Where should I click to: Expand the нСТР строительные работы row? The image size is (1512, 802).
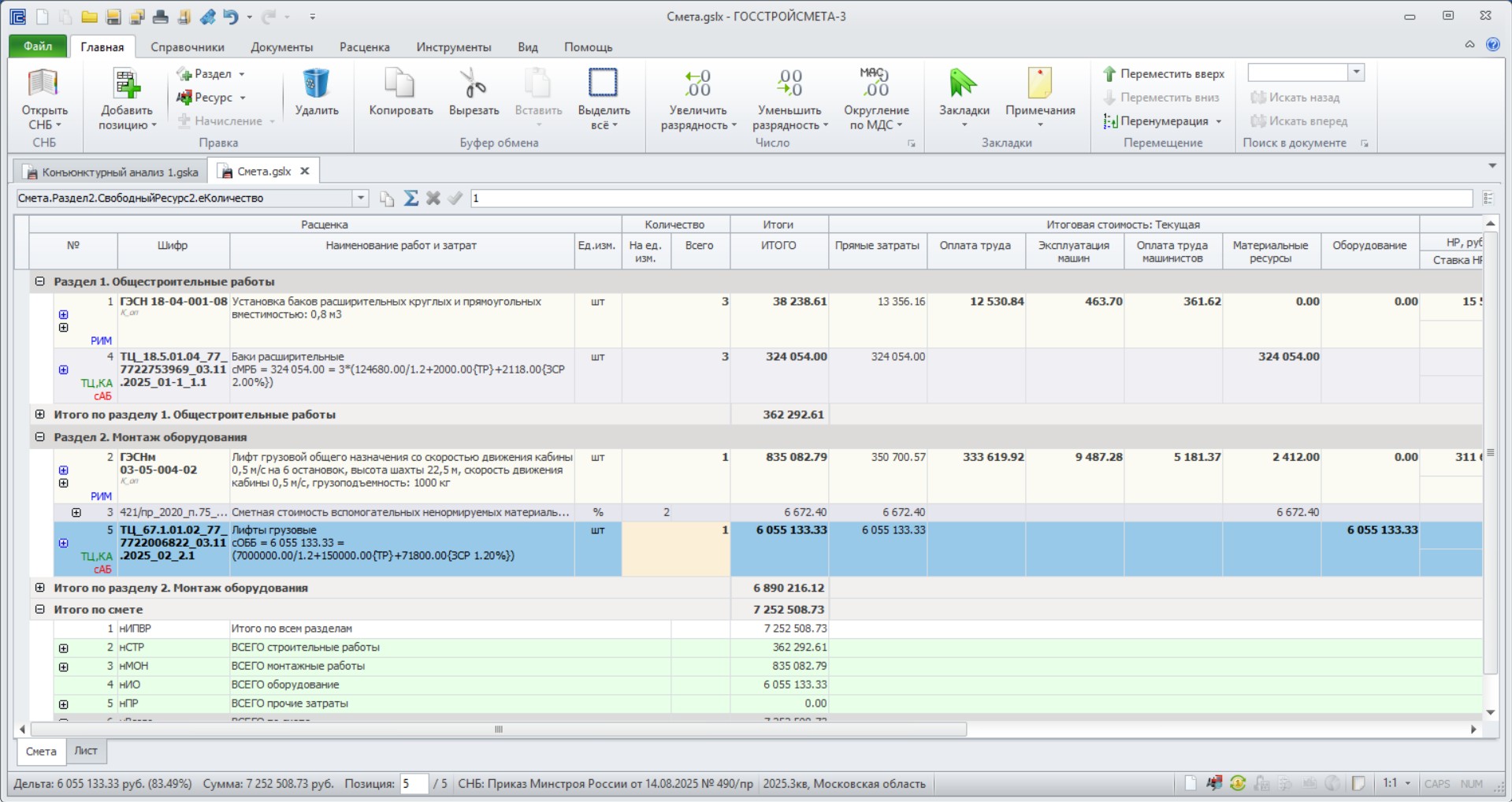pos(64,648)
